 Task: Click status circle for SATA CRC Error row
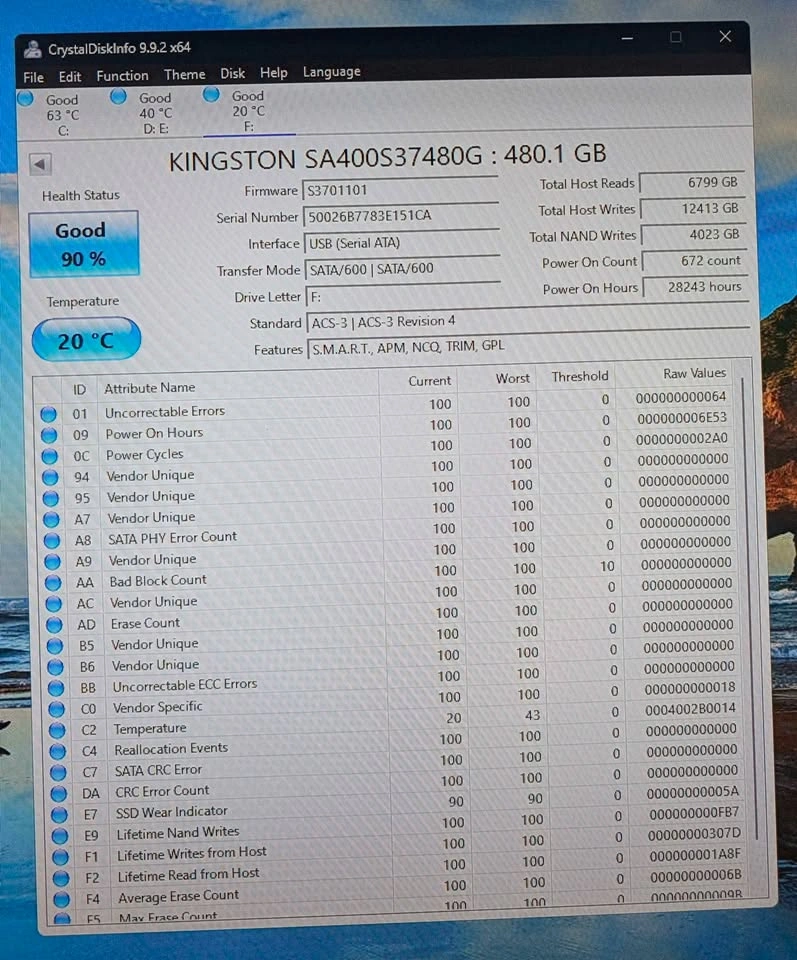(x=58, y=773)
